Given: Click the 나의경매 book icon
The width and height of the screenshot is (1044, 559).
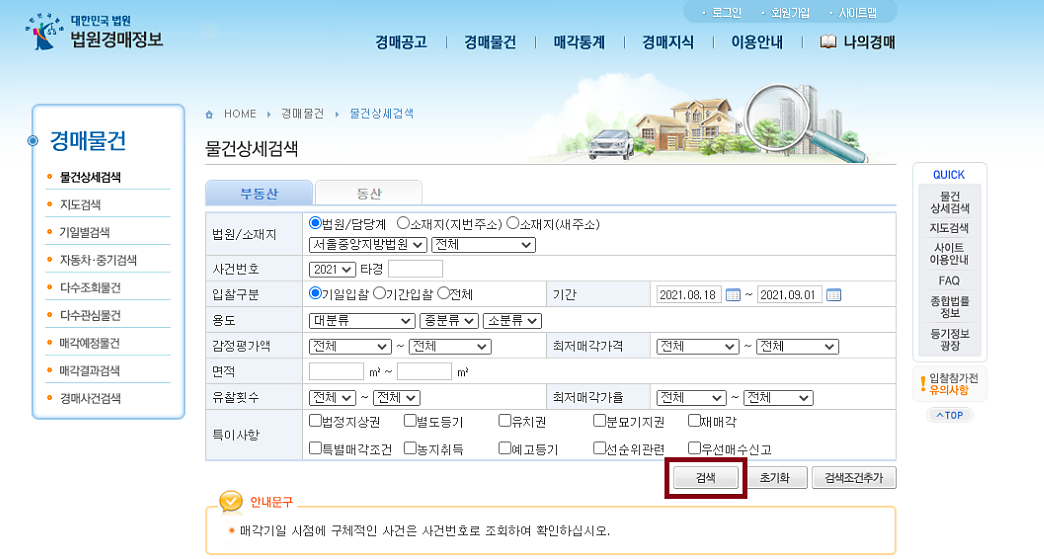Looking at the screenshot, I should click(x=828, y=42).
